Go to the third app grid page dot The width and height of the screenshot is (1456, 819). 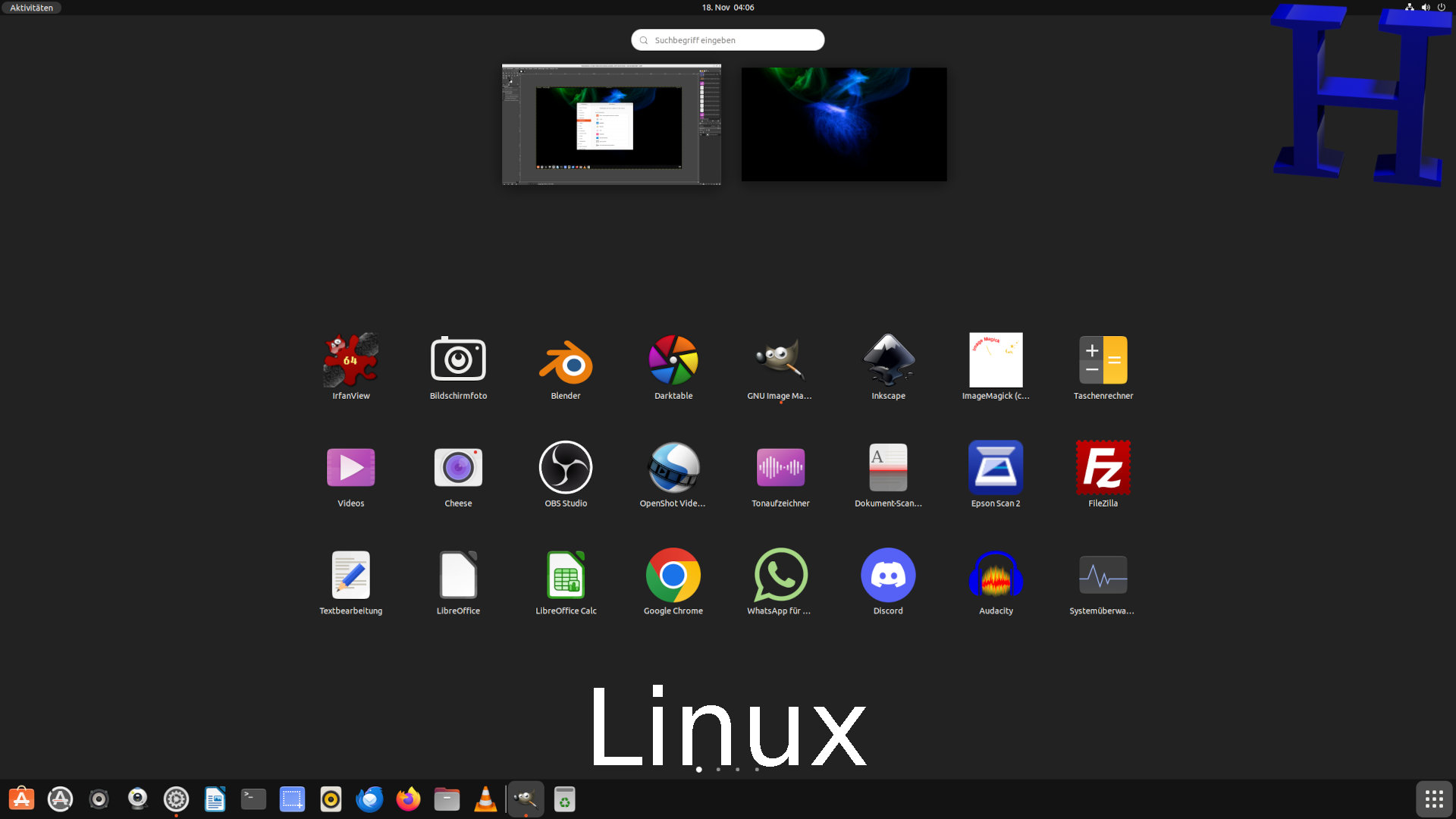(738, 770)
